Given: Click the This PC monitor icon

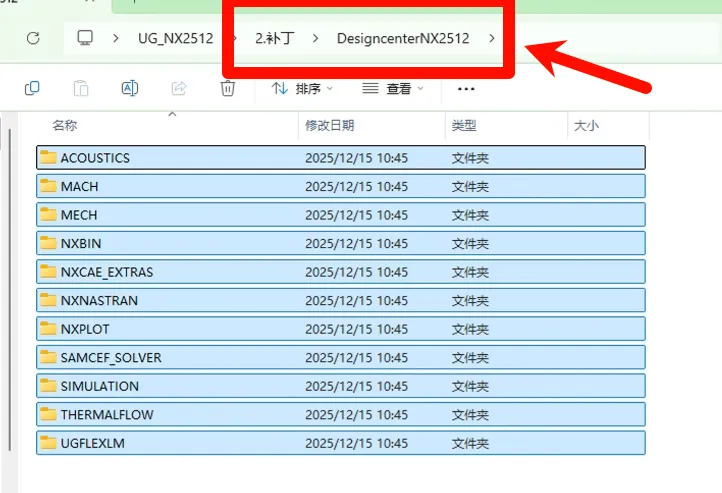Looking at the screenshot, I should pos(85,38).
